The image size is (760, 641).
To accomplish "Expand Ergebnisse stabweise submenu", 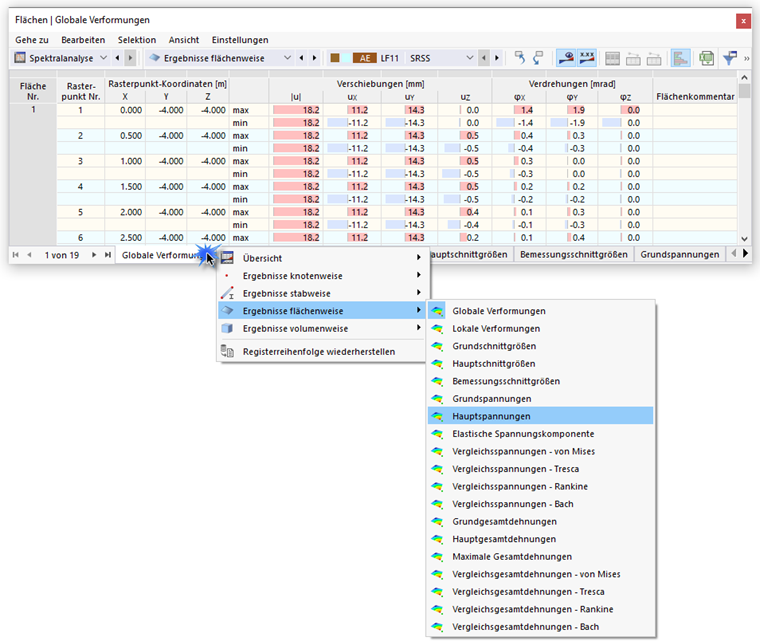I will [322, 293].
